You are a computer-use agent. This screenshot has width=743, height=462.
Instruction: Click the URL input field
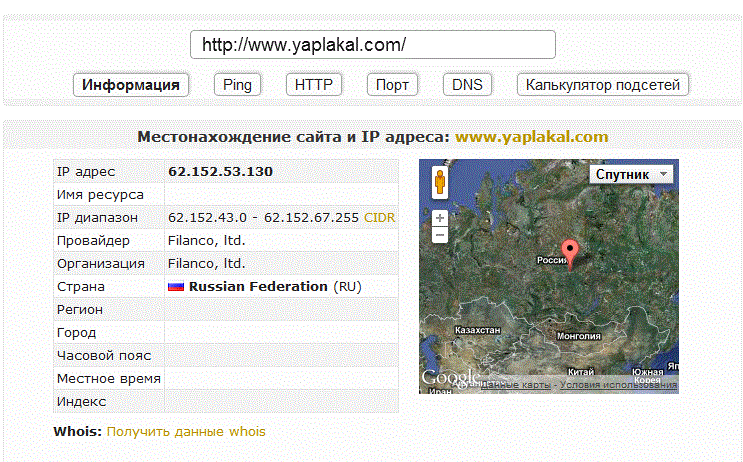click(x=373, y=45)
